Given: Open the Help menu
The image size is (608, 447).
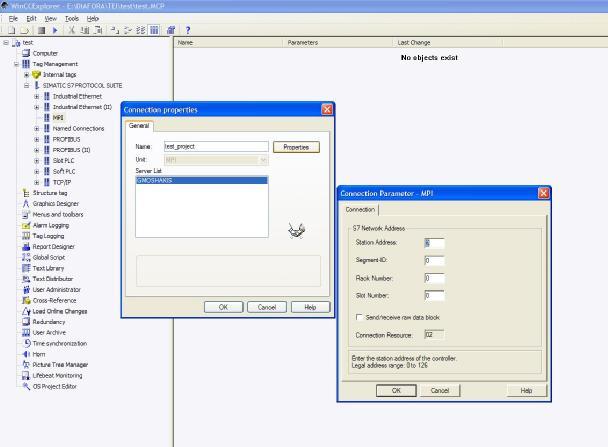Looking at the screenshot, I should (92, 18).
